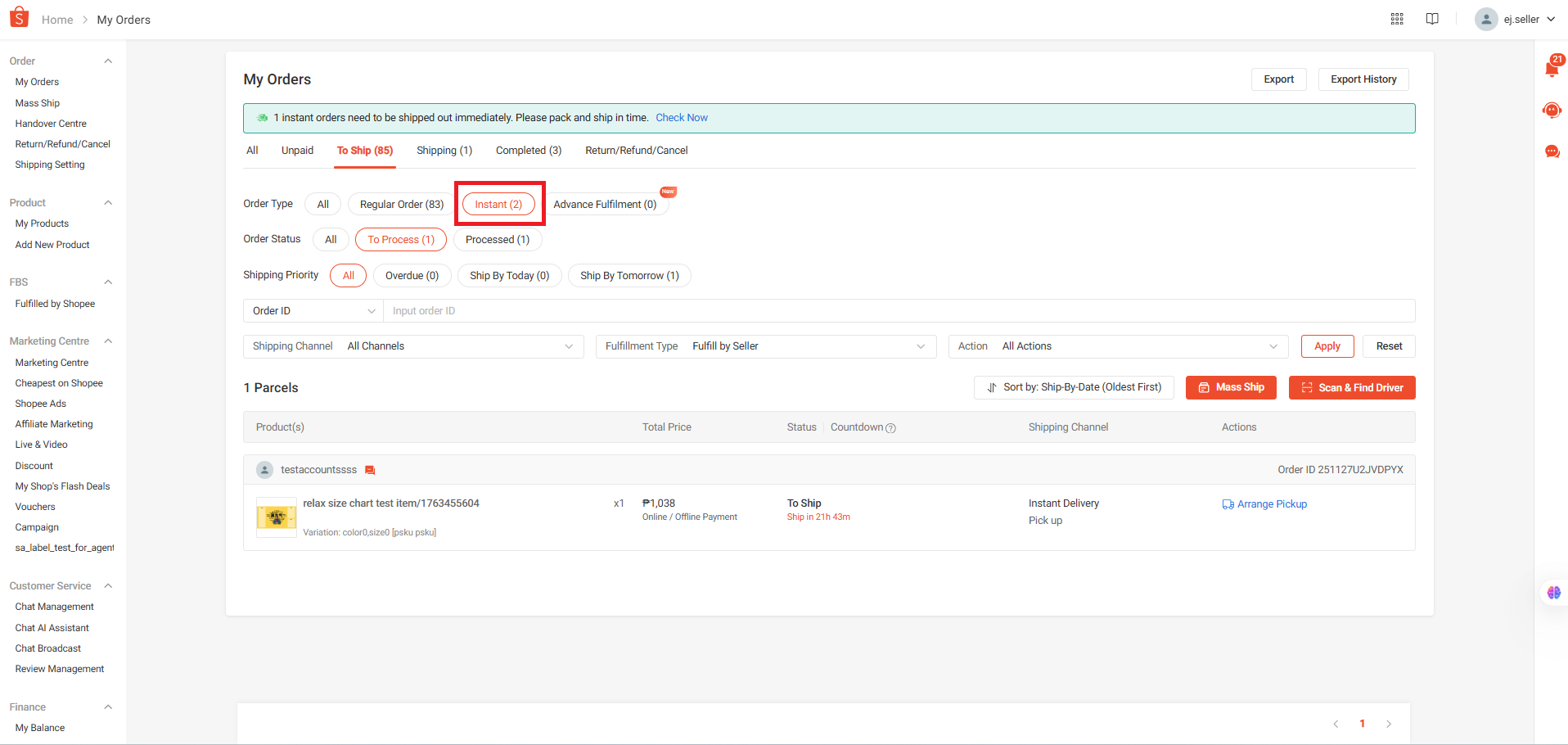Collapse the Marketing Centre sidebar section

tap(108, 341)
